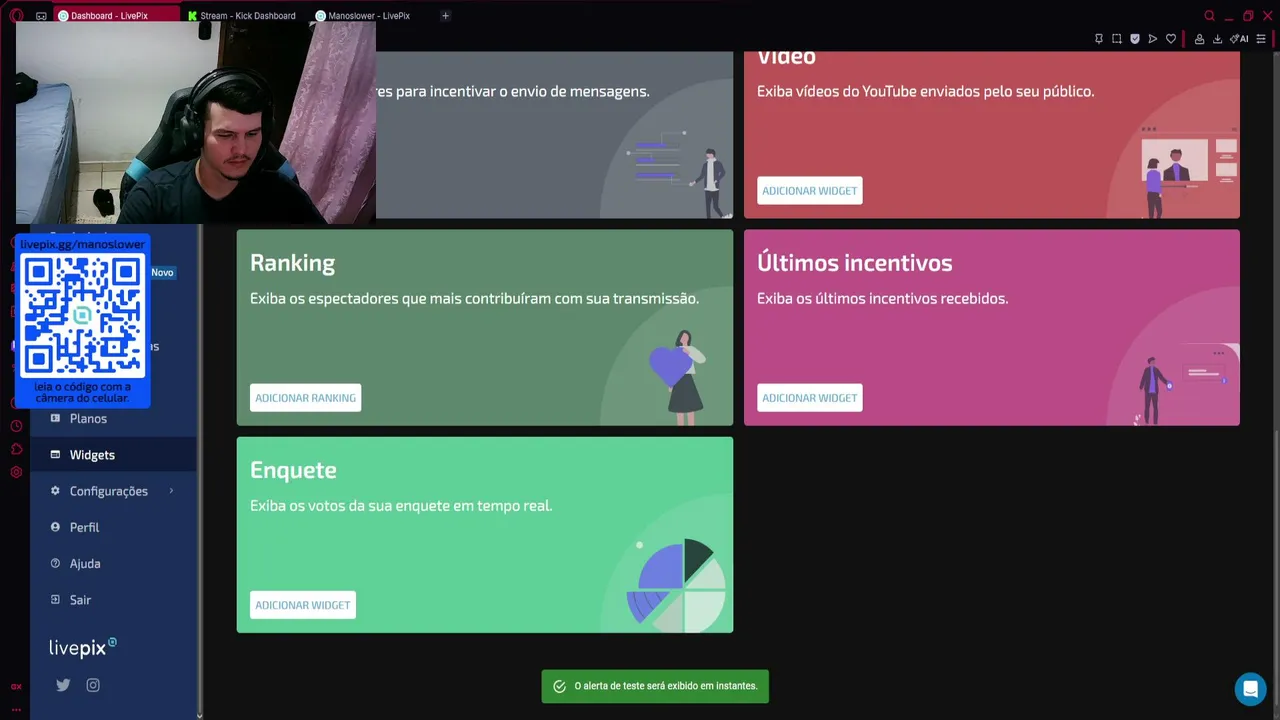The image size is (1280, 720).
Task: Click the pin icon in the address bar
Action: point(1099,39)
